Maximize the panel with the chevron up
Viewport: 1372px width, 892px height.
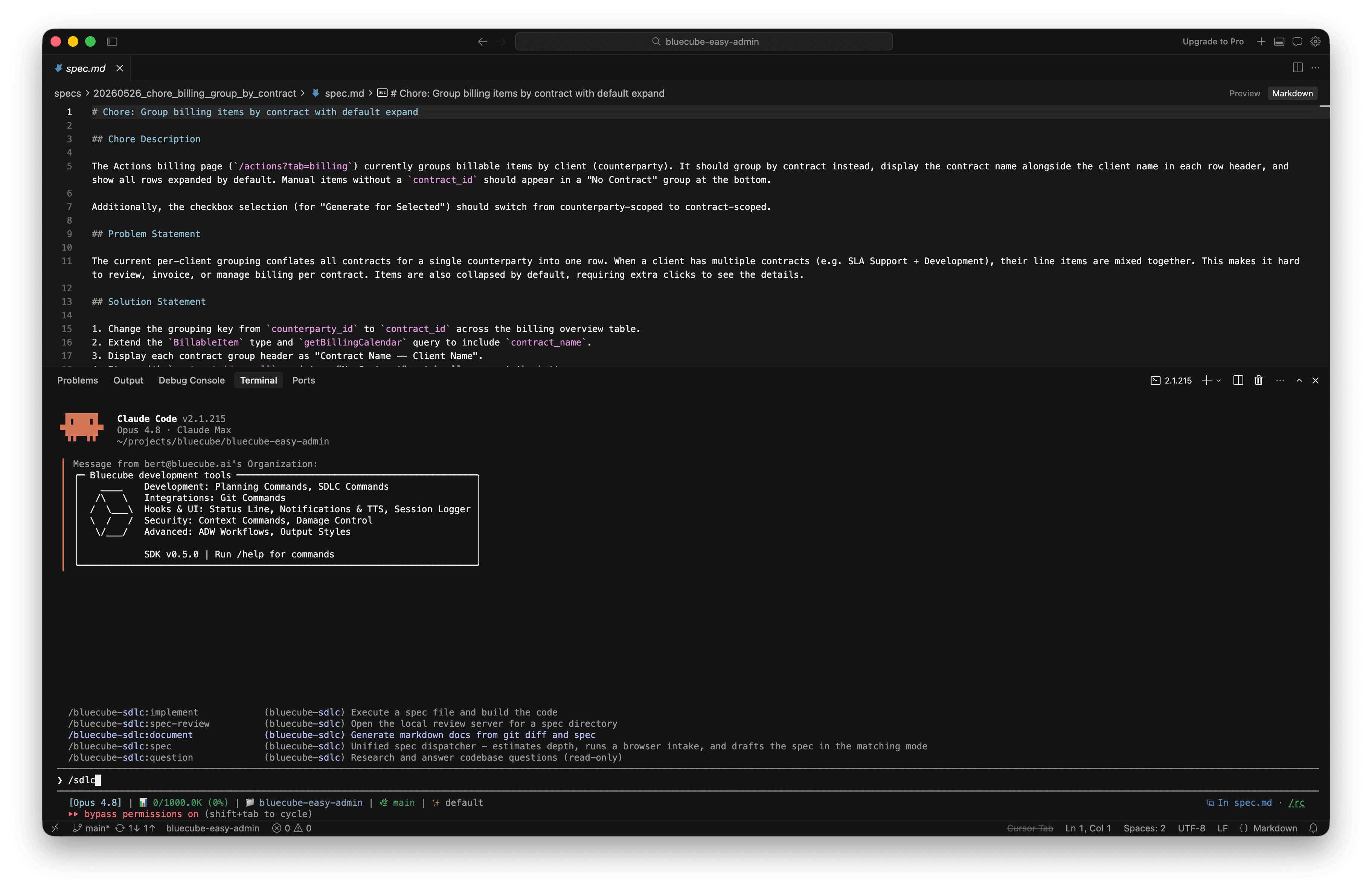click(x=1299, y=380)
